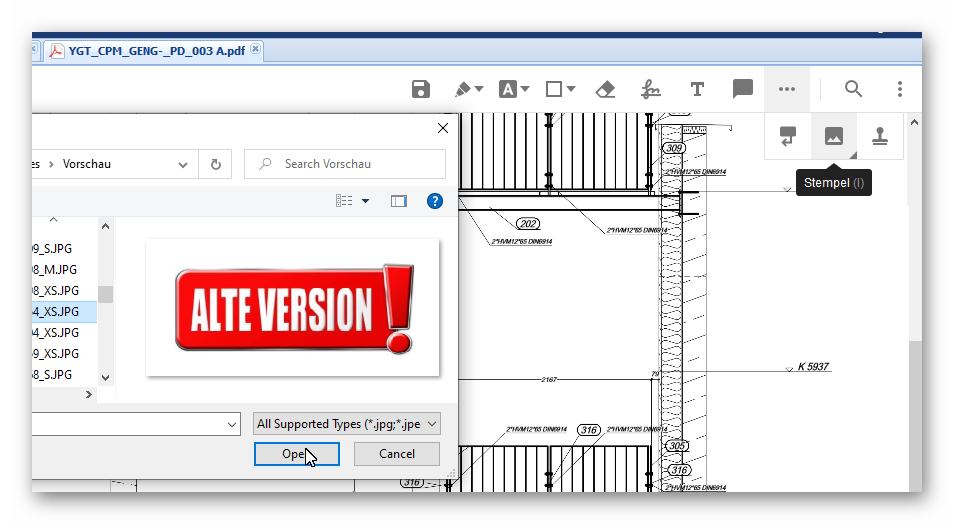Open the search magnifier in toolbar
Image resolution: width=954 pixels, height=524 pixels.
pyautogui.click(x=853, y=89)
